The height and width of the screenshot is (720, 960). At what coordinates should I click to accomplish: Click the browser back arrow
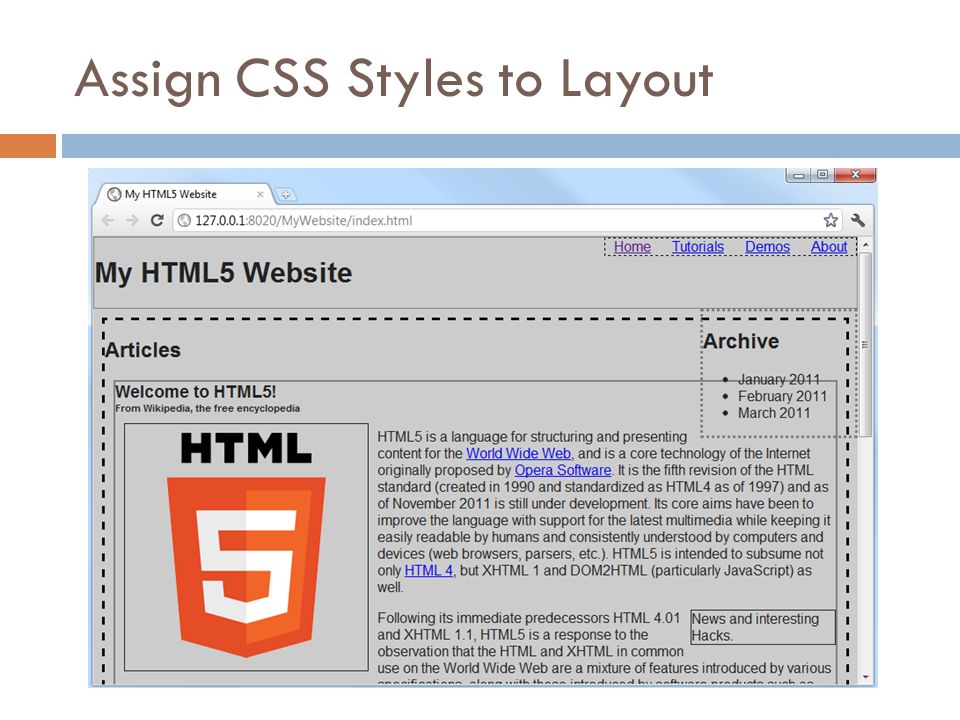point(108,220)
